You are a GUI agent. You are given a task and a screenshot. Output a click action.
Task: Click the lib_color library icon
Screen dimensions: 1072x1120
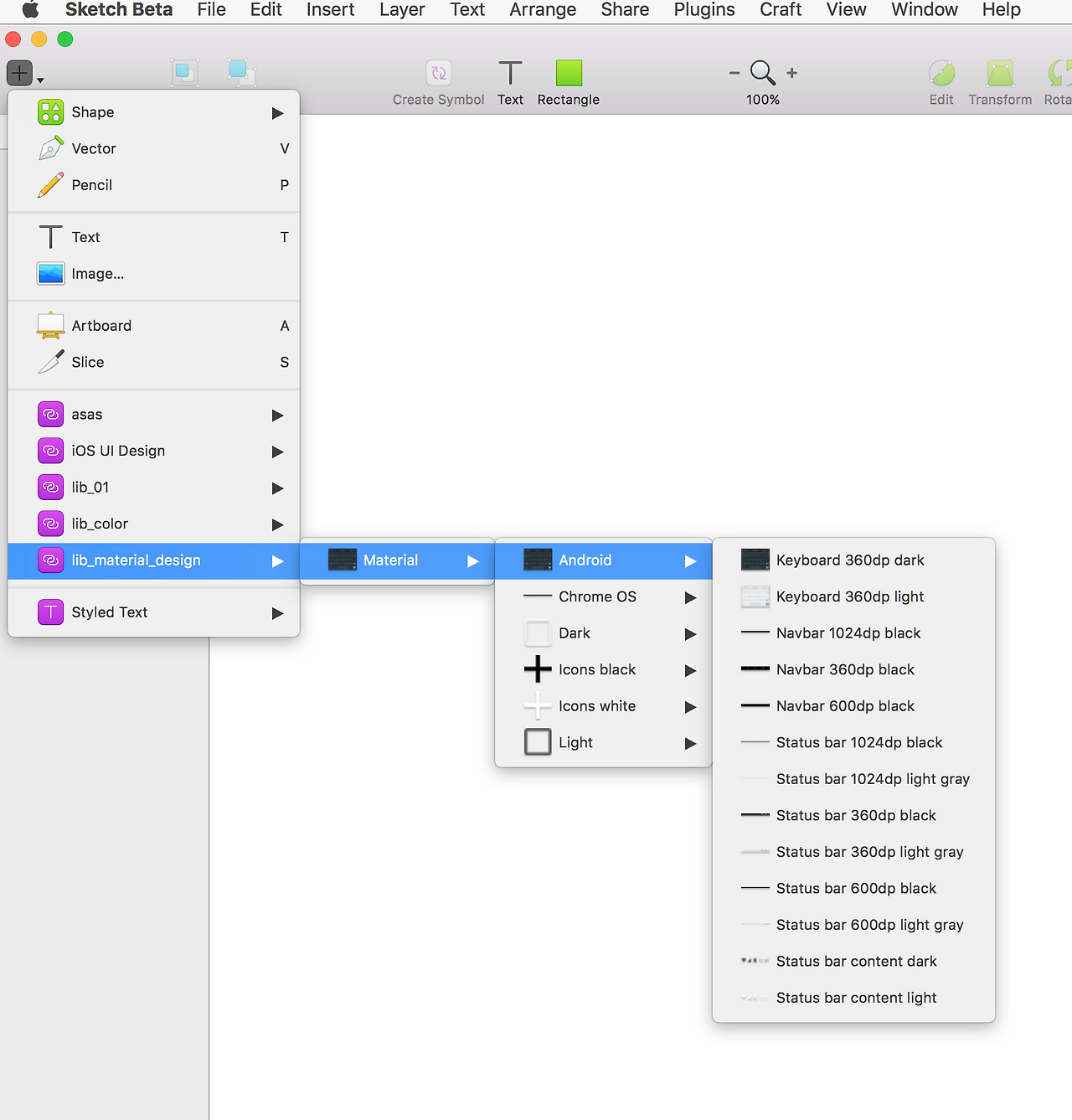(51, 524)
